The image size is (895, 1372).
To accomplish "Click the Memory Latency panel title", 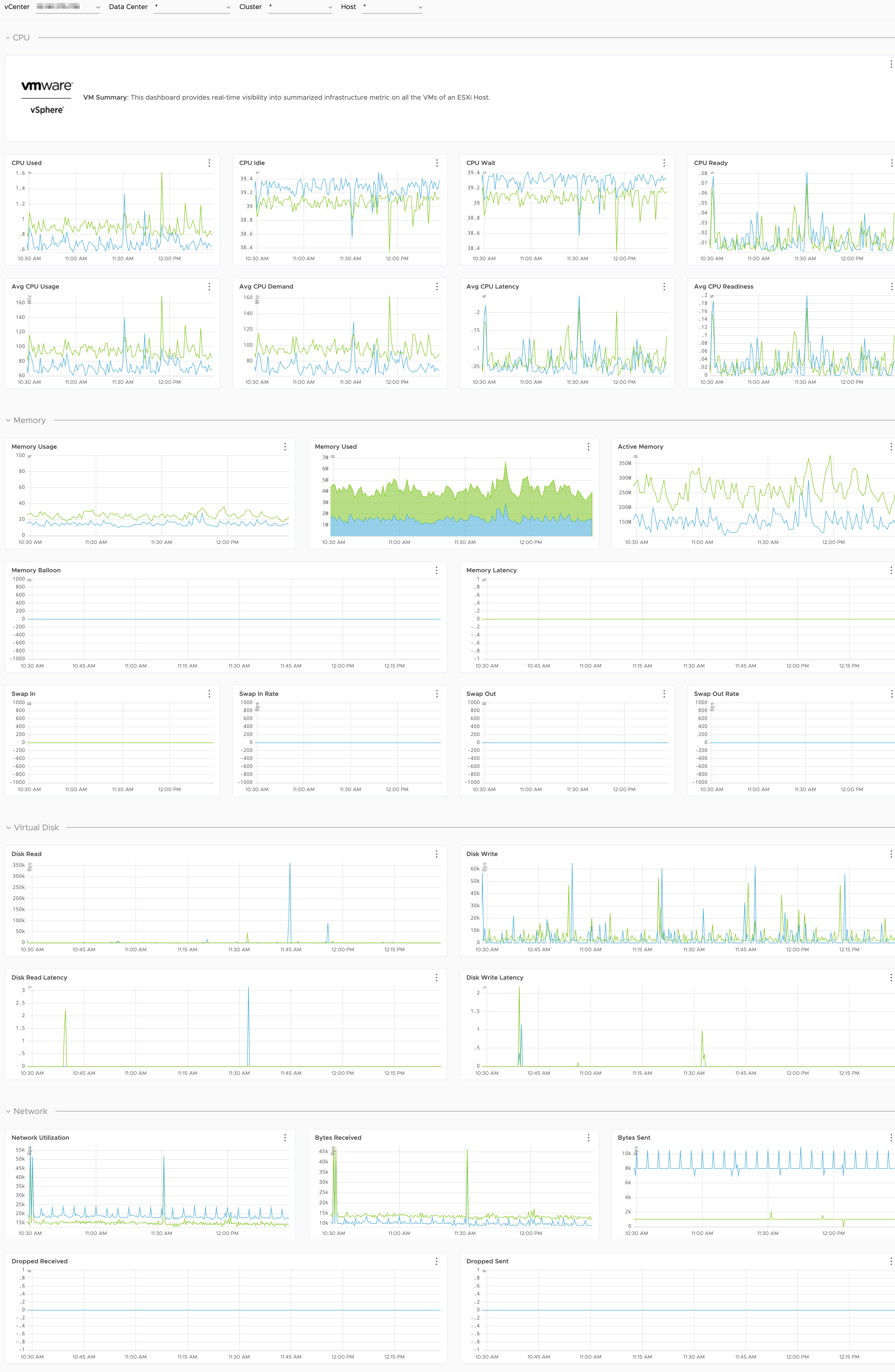I will click(x=491, y=570).
